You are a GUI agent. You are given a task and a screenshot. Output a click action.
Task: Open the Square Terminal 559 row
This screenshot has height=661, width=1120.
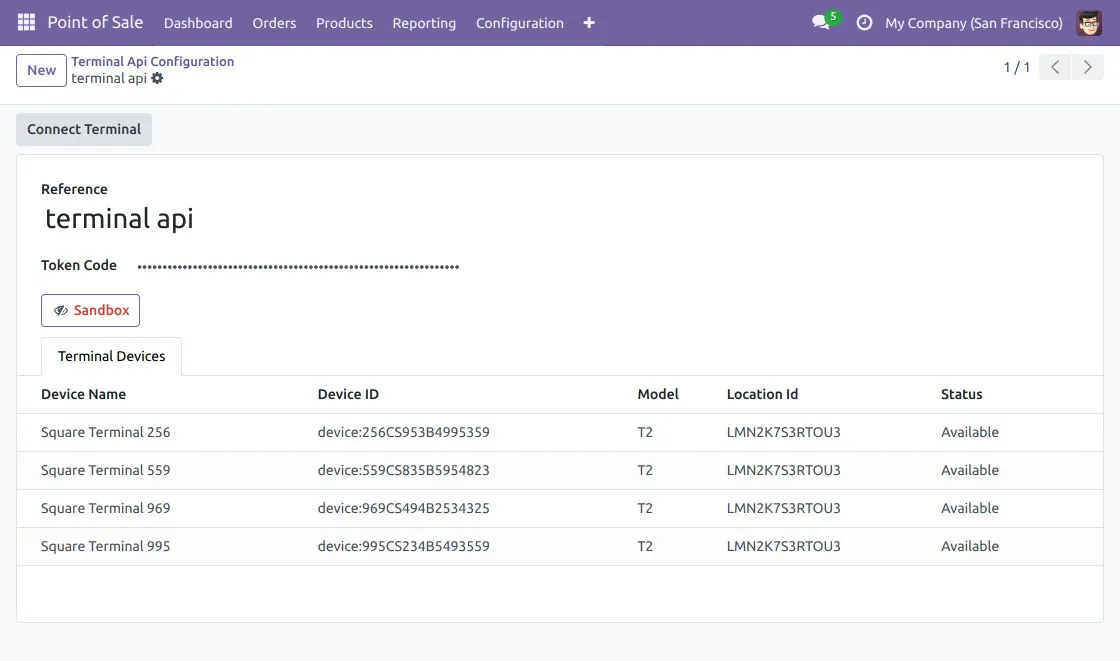[105, 470]
